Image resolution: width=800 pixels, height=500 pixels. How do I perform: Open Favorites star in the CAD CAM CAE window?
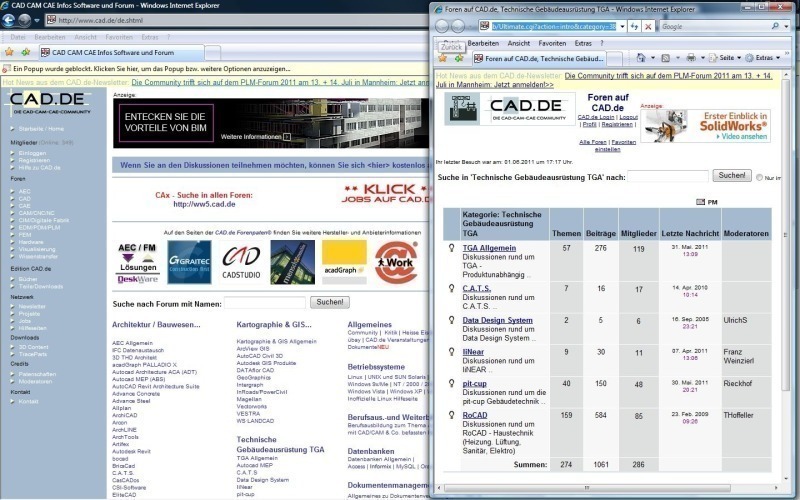(9, 52)
